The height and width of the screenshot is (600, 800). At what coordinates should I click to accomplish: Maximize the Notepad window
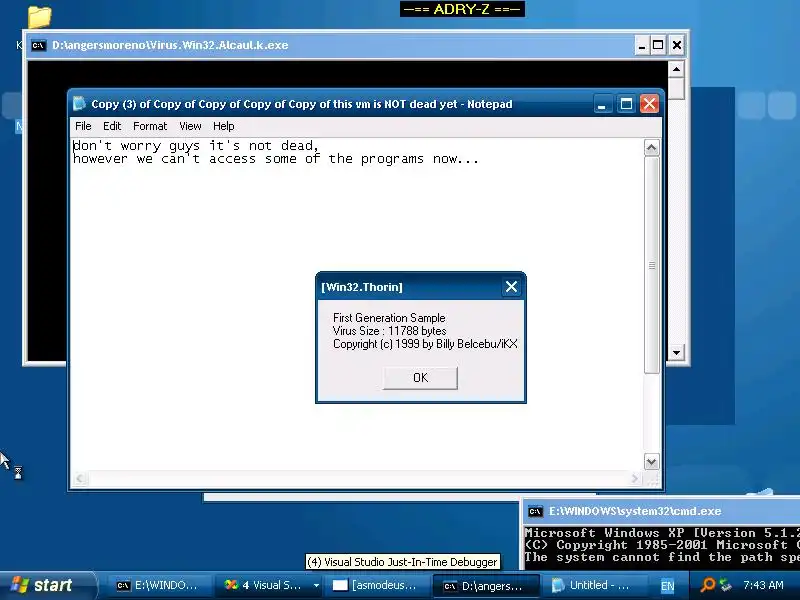[626, 104]
